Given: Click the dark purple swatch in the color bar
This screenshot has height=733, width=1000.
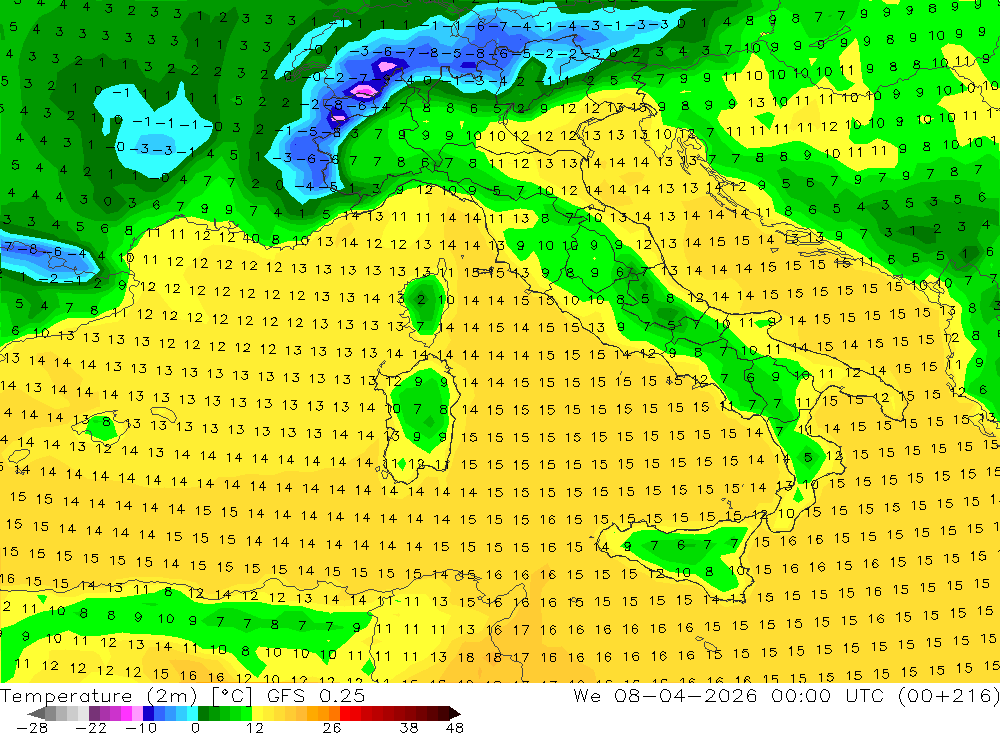Looking at the screenshot, I should click(94, 713).
